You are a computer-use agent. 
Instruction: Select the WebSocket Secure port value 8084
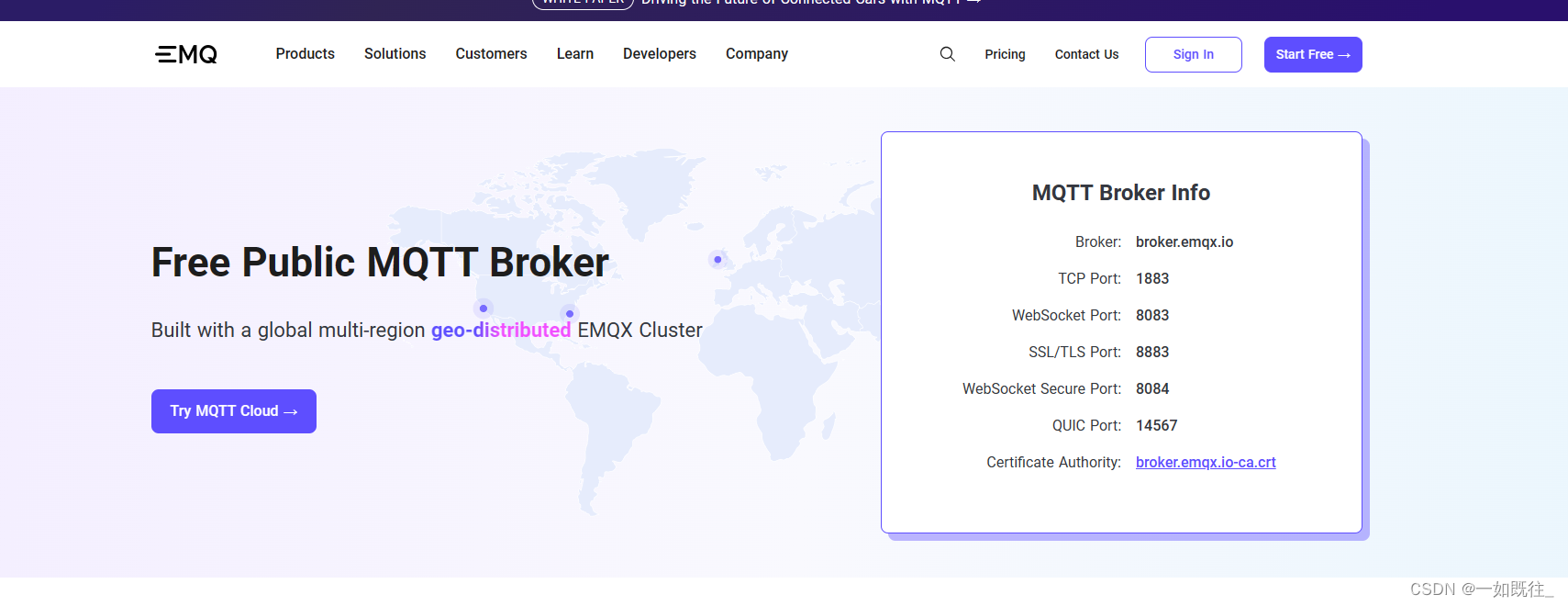tap(1152, 389)
